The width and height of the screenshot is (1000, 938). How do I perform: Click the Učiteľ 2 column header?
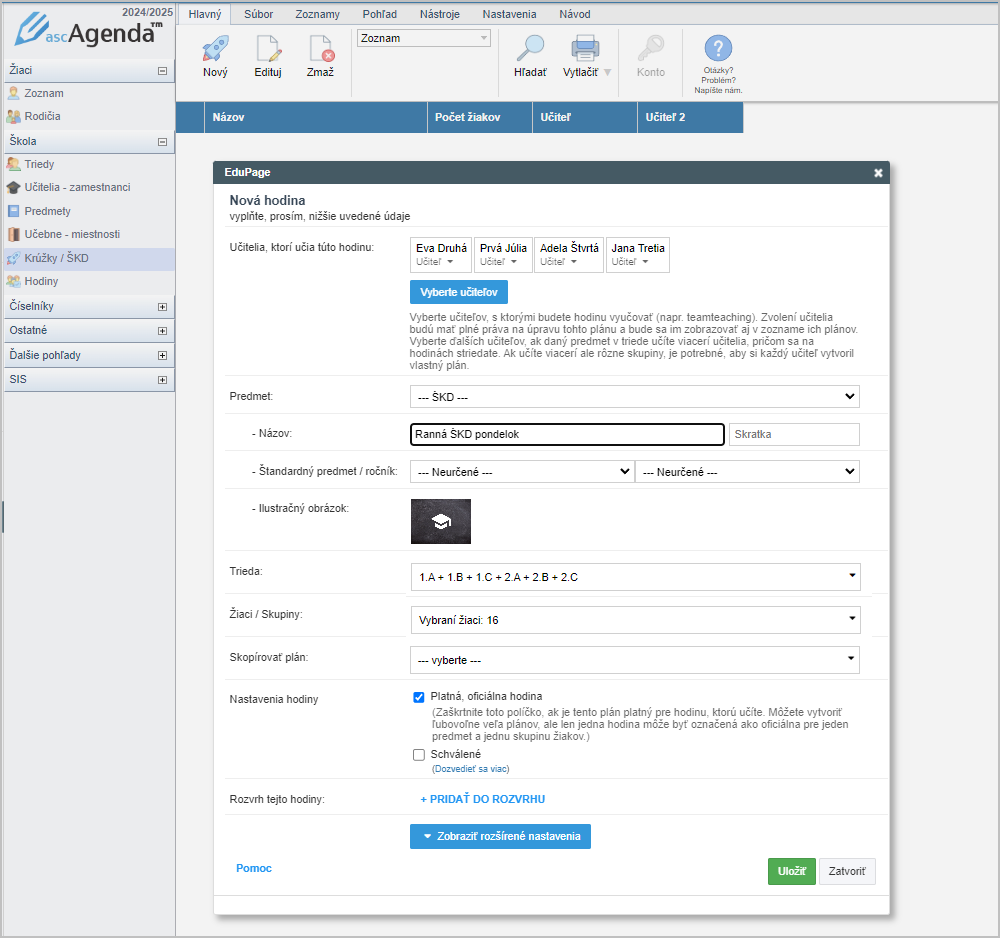pyautogui.click(x=690, y=117)
